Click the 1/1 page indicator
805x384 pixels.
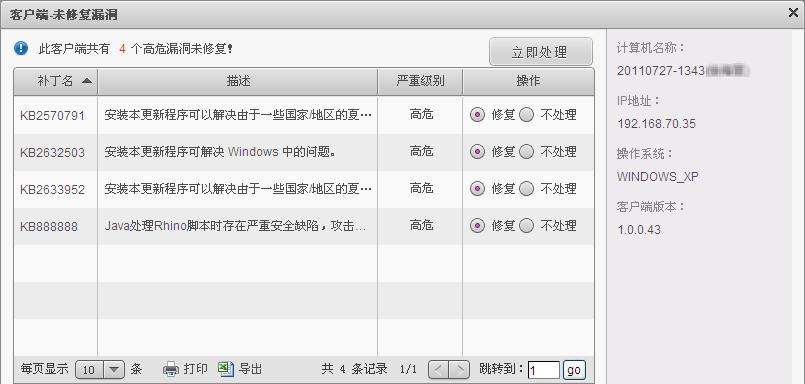pos(409,369)
